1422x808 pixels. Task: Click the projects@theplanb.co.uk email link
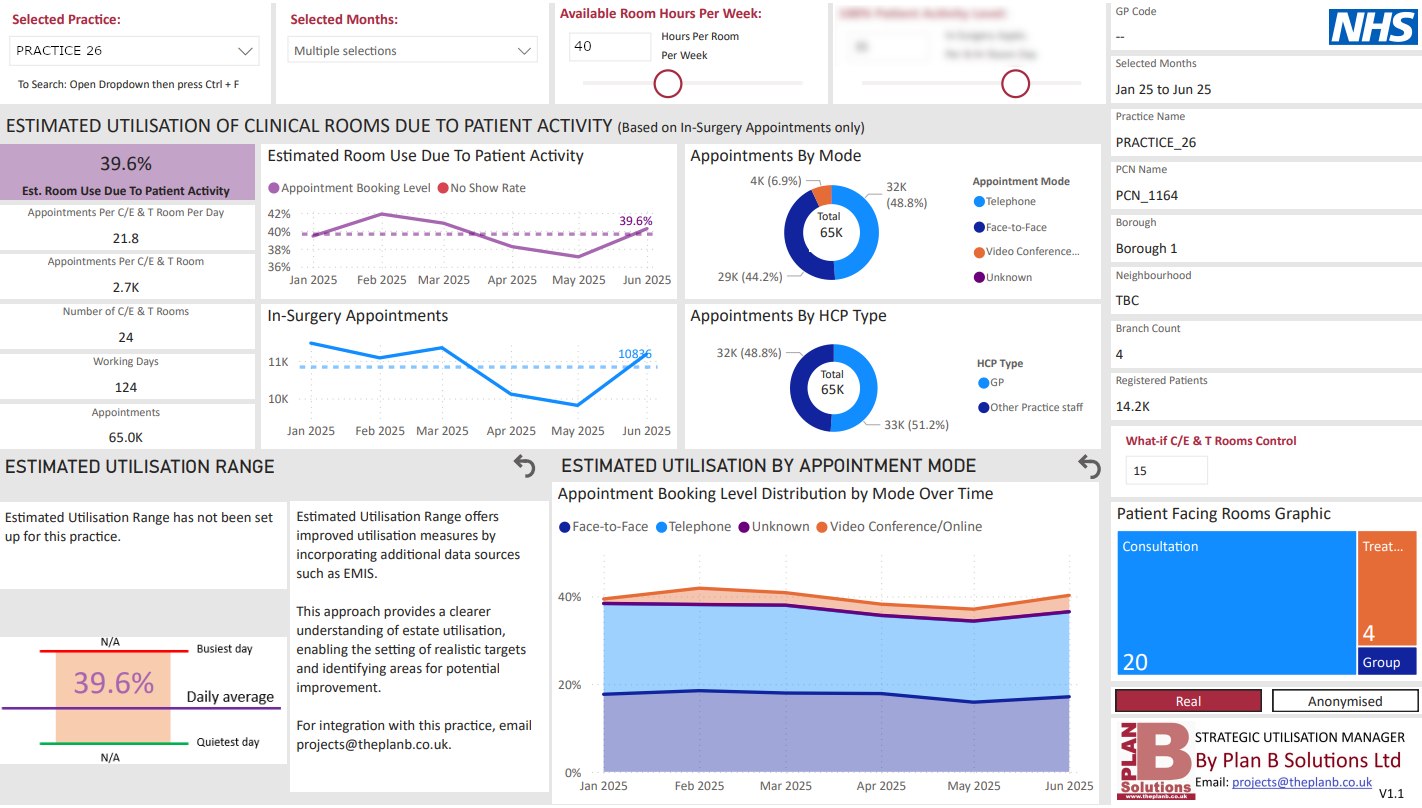click(1301, 783)
